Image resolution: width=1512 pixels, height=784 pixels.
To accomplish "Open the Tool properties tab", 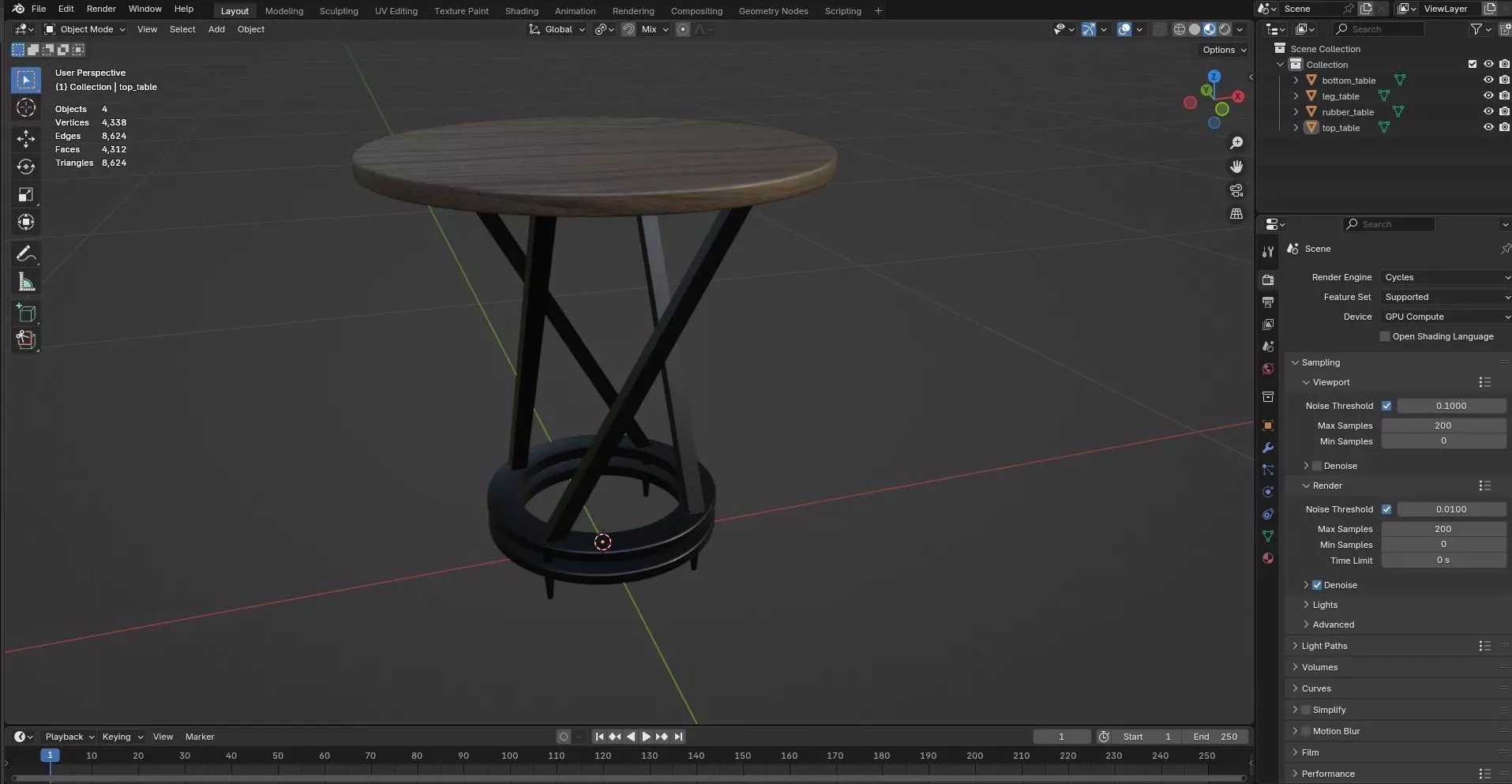I will click(1268, 252).
